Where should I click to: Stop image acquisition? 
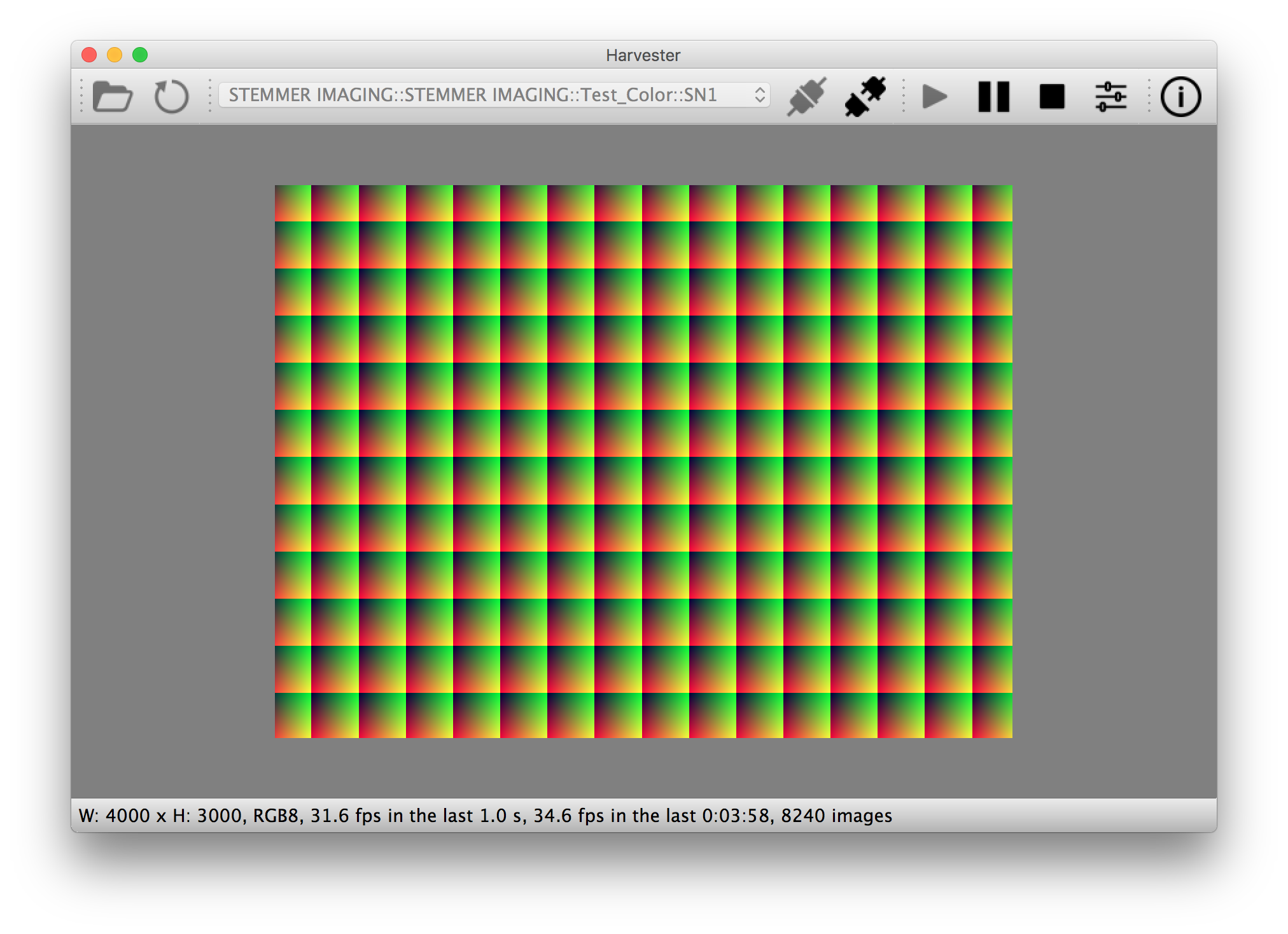pyautogui.click(x=1052, y=97)
